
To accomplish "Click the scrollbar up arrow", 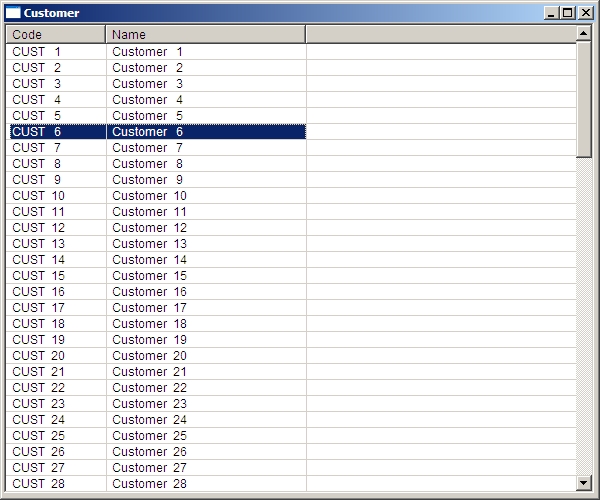I will (x=584, y=34).
